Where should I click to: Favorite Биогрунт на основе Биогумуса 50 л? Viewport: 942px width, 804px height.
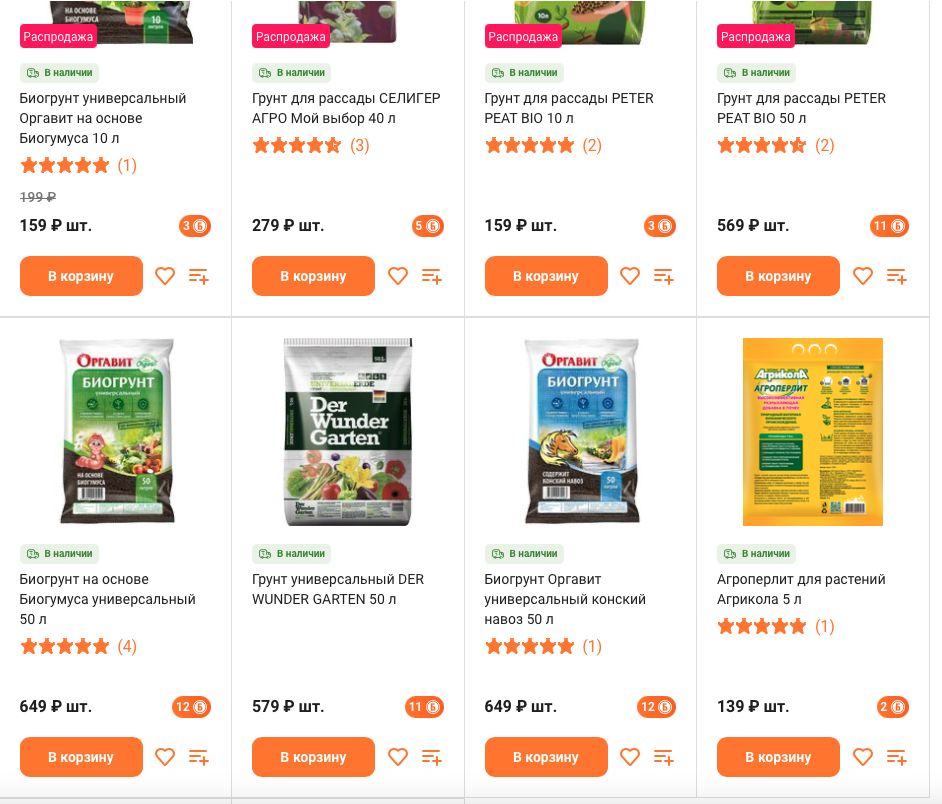pyautogui.click(x=165, y=757)
